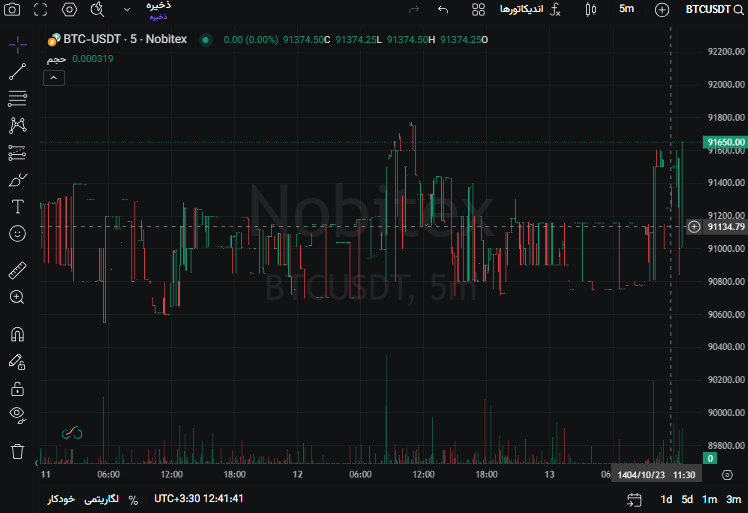
Task: Delete all drawings with trash icon
Action: click(x=17, y=451)
